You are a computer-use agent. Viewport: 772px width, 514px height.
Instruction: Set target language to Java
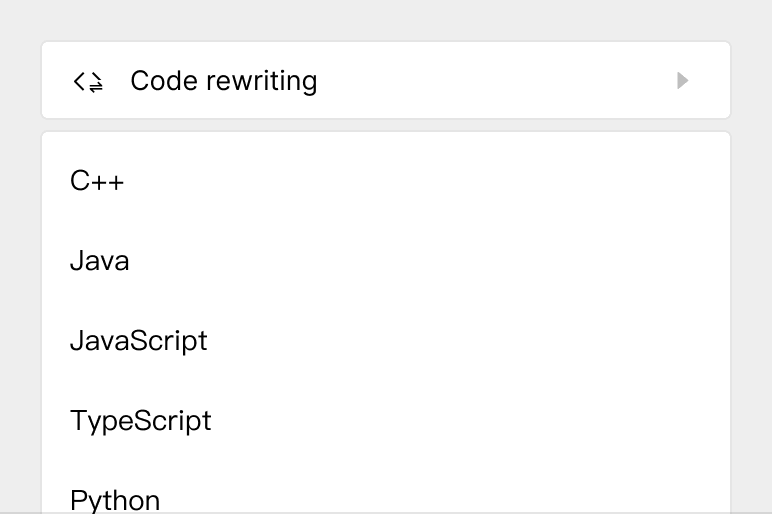(99, 261)
